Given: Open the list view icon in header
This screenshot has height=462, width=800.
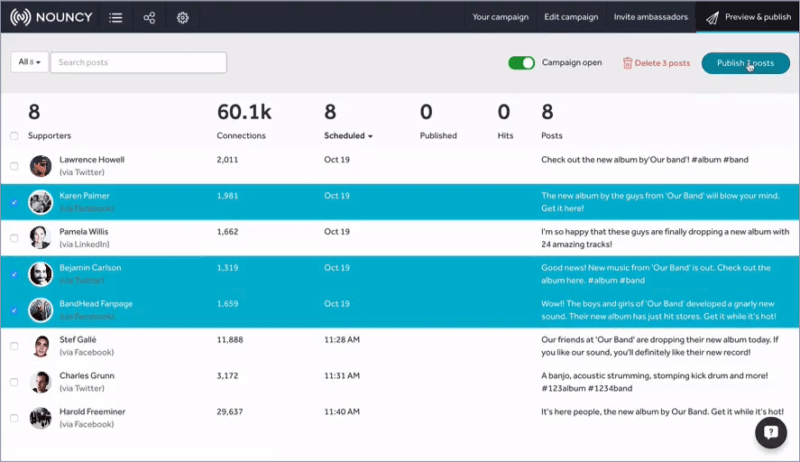Looking at the screenshot, I should coord(116,17).
